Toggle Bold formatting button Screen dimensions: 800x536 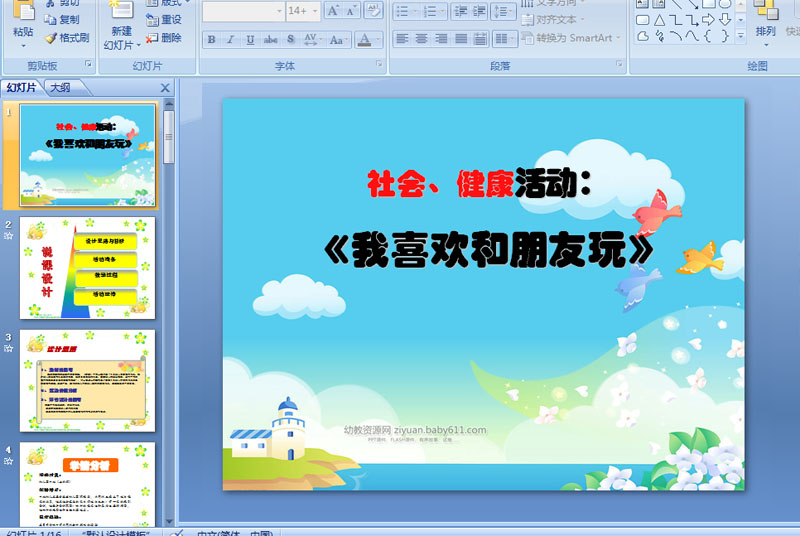point(211,39)
